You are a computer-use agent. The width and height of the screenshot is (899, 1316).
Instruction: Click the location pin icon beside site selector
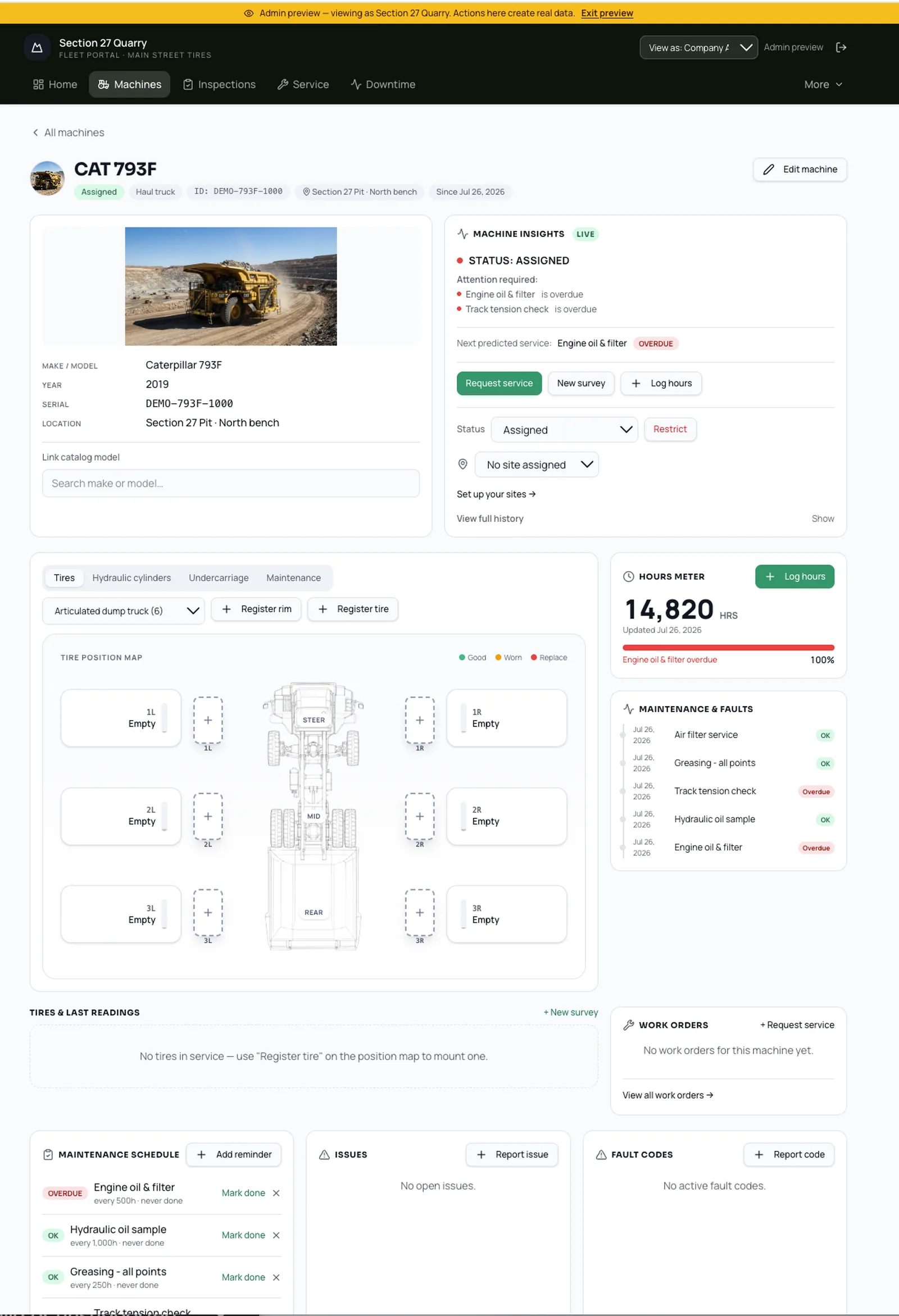463,465
